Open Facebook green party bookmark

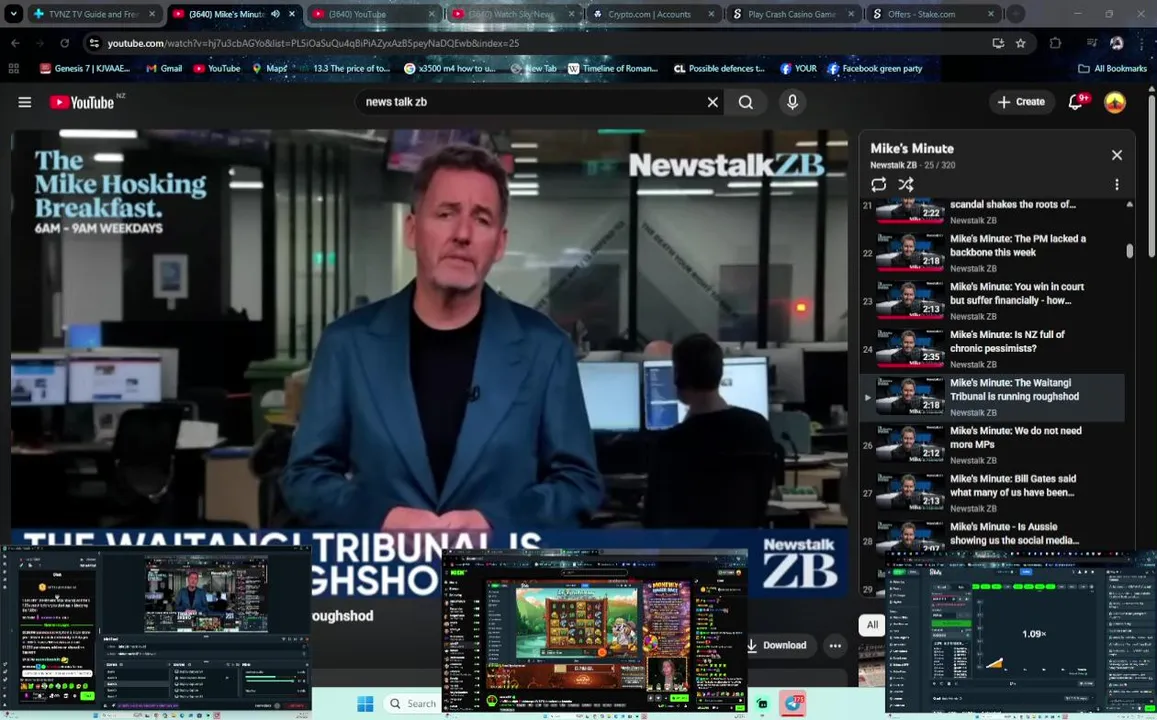pyautogui.click(x=874, y=69)
